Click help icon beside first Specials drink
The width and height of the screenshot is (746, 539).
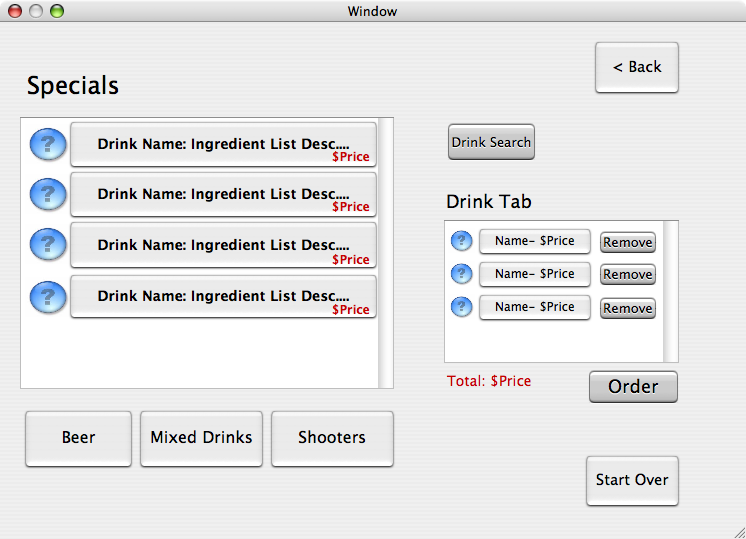coord(48,145)
